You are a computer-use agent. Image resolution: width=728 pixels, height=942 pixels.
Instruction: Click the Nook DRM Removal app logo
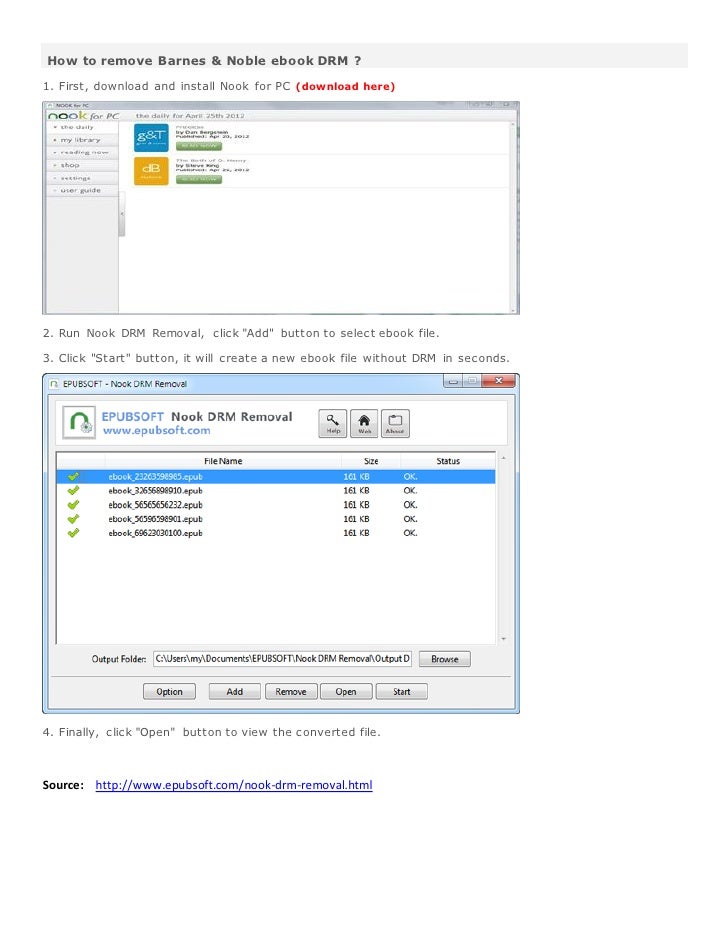[x=79, y=422]
